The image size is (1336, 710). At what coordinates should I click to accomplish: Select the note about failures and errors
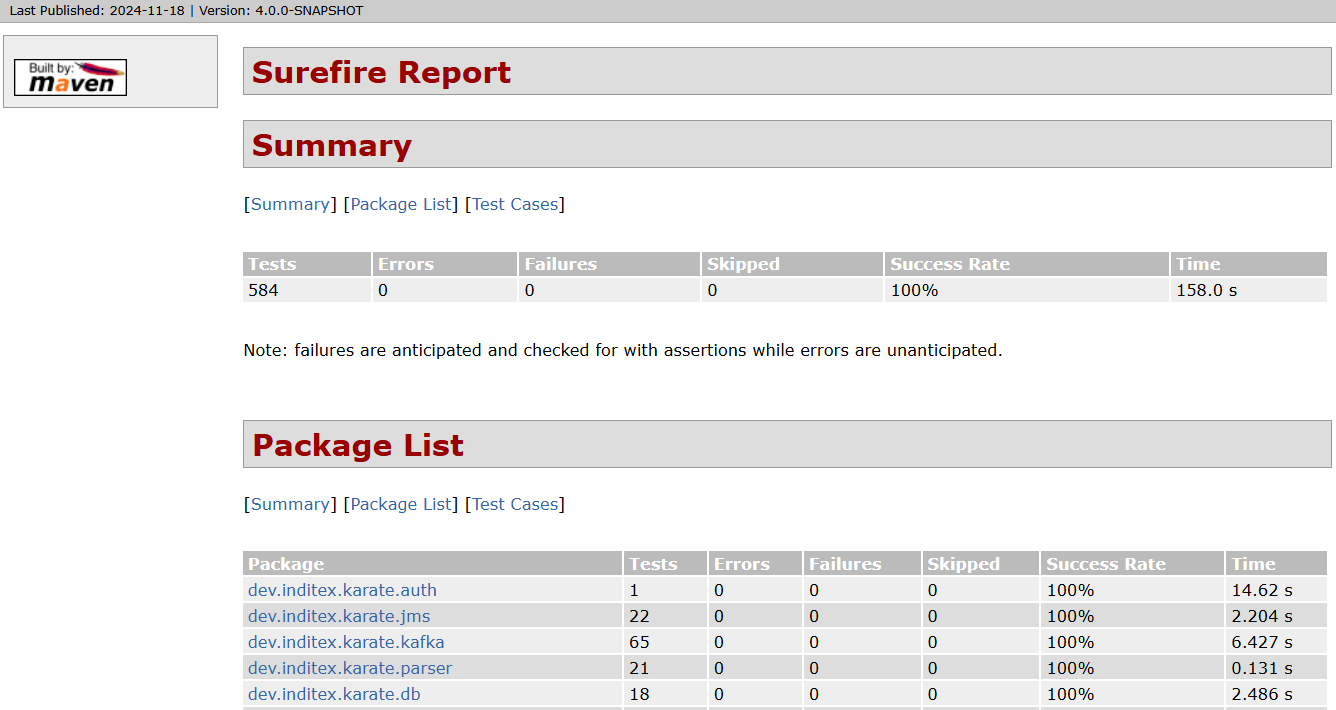(x=623, y=350)
